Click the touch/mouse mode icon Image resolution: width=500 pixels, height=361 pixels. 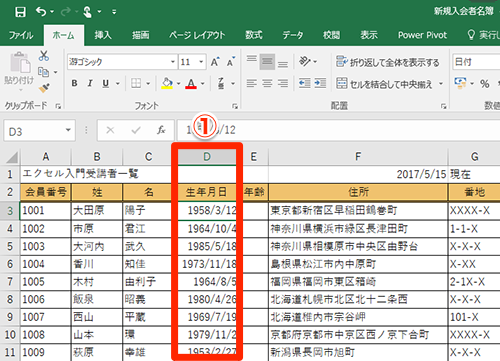tap(87, 12)
